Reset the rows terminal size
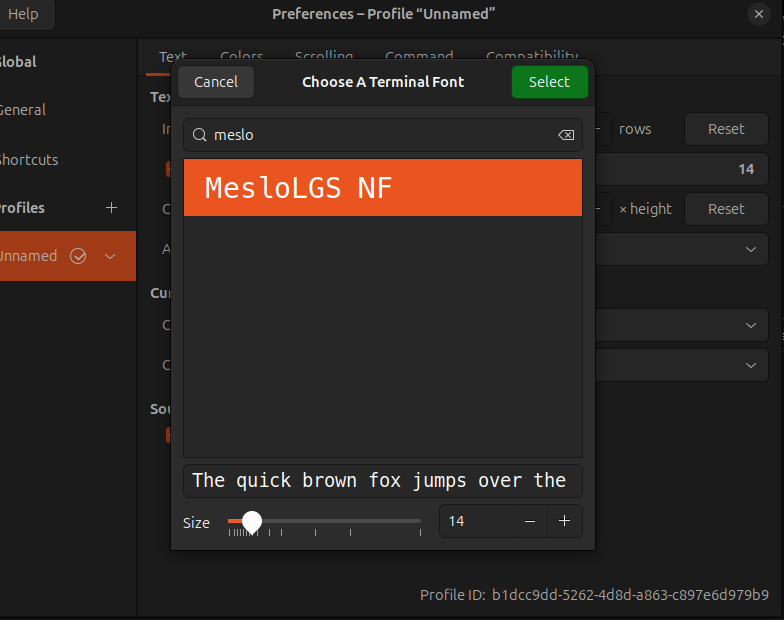 click(726, 129)
